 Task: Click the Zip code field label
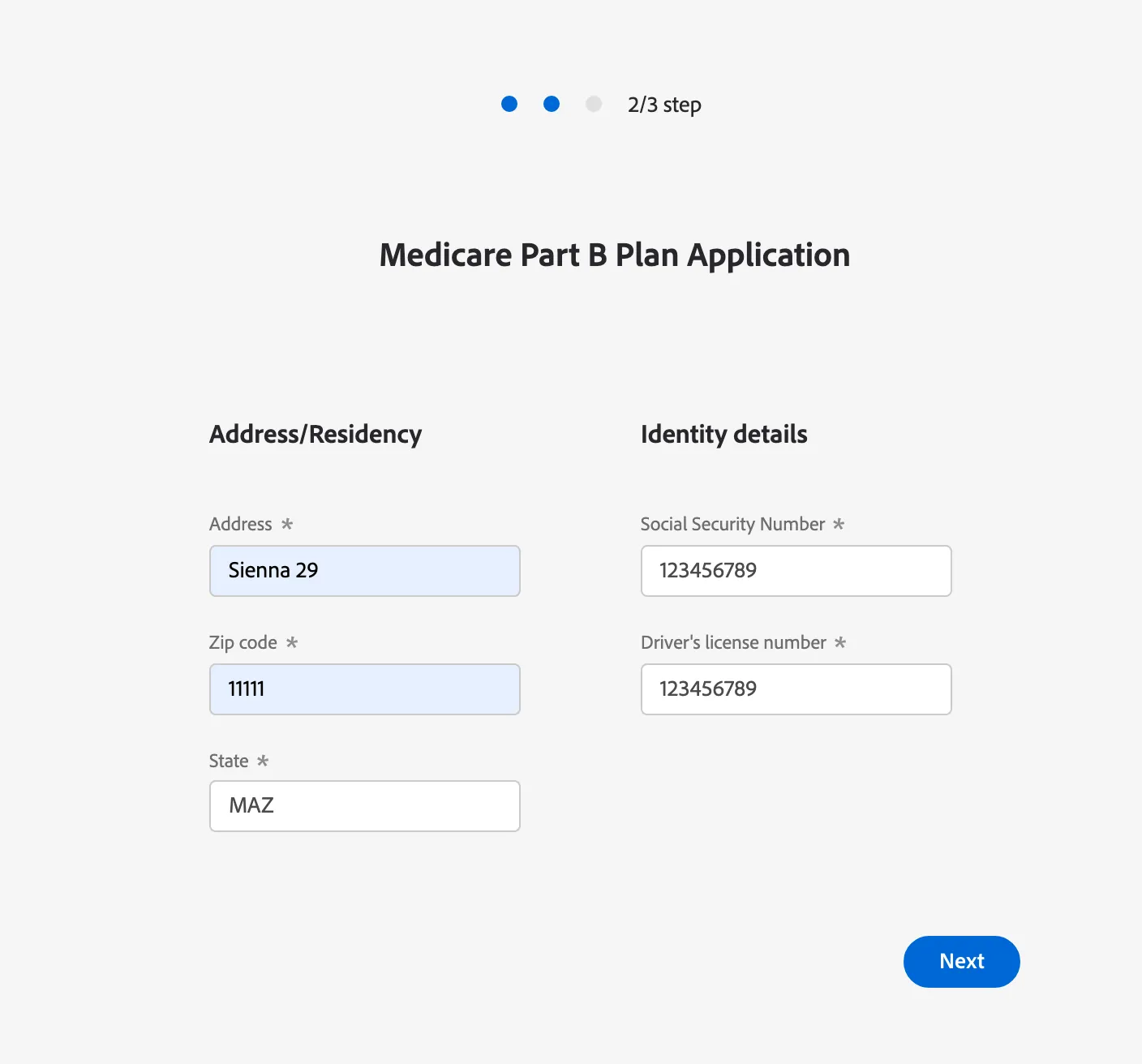pos(243,642)
